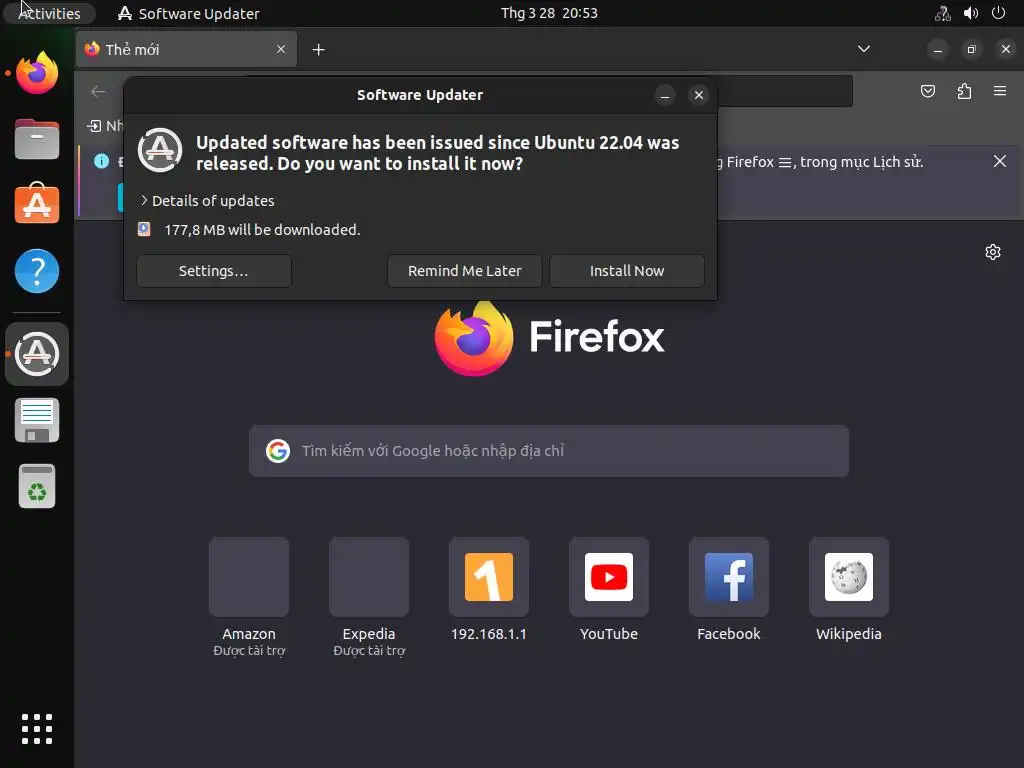Screen dimensions: 1024x768
Task: Show Applications grid in the dock
Action: coord(37,729)
